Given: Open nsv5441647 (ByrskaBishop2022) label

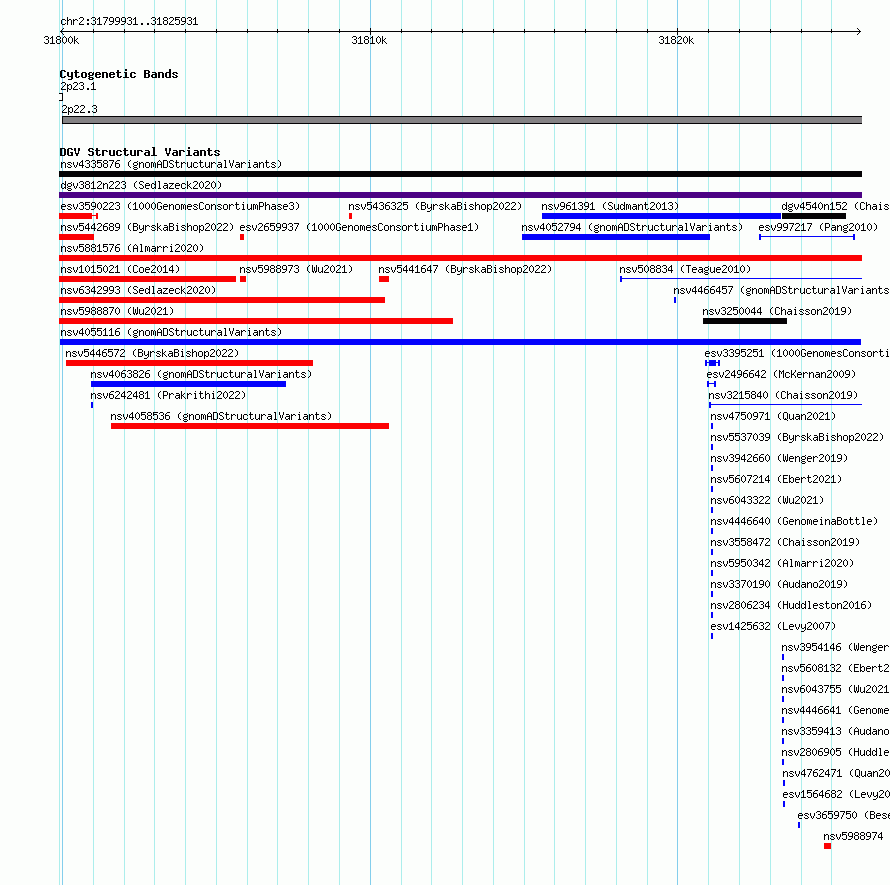Looking at the screenshot, I should pos(465,270).
